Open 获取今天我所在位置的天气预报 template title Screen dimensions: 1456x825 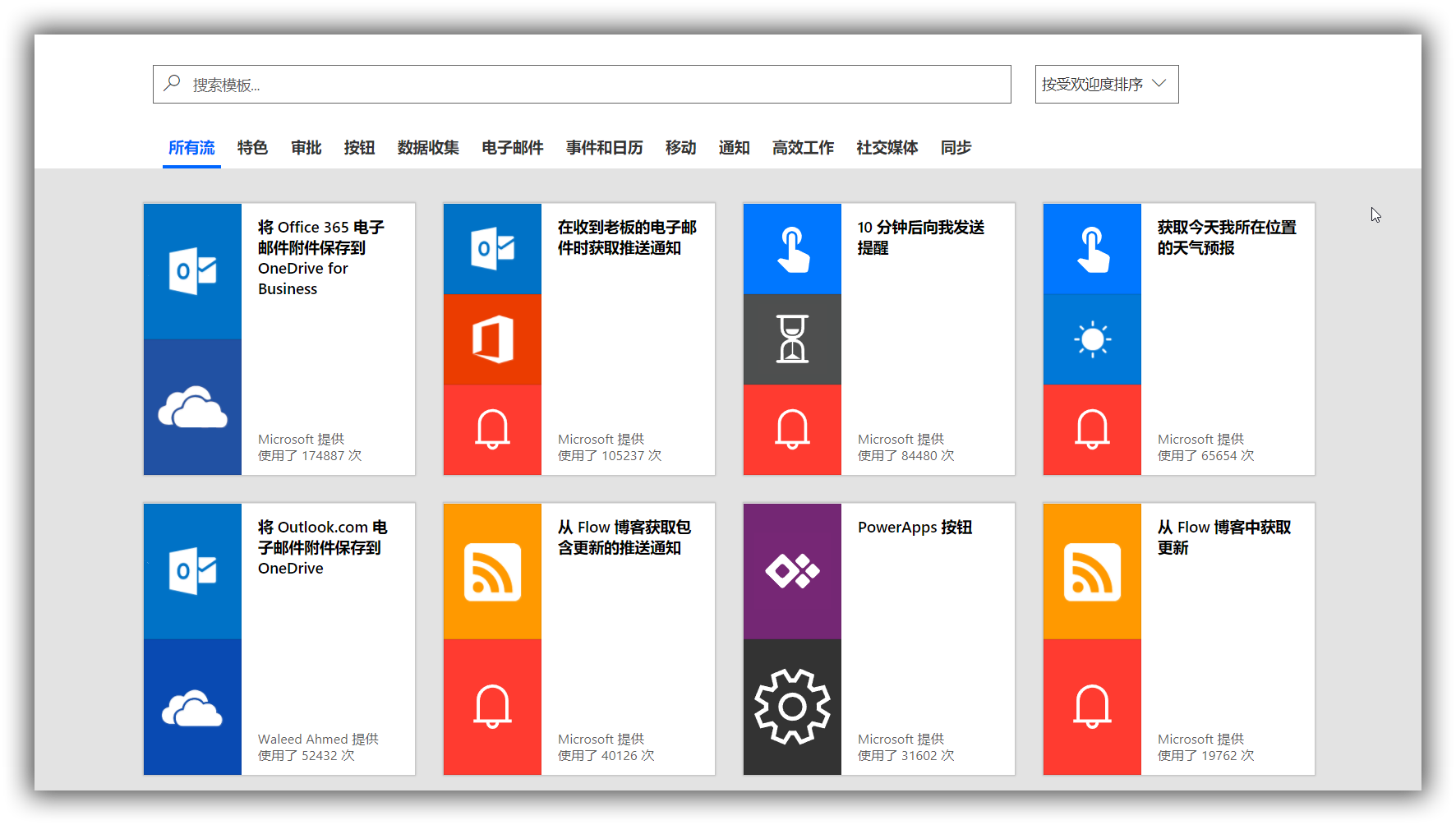tap(1227, 237)
